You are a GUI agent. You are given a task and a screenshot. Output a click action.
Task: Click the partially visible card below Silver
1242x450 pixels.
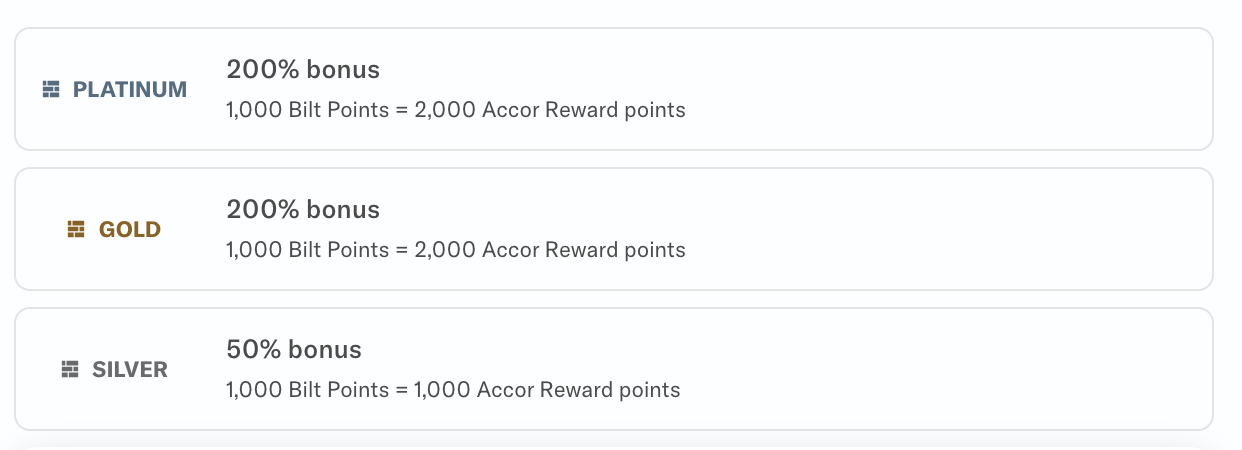pos(614,447)
